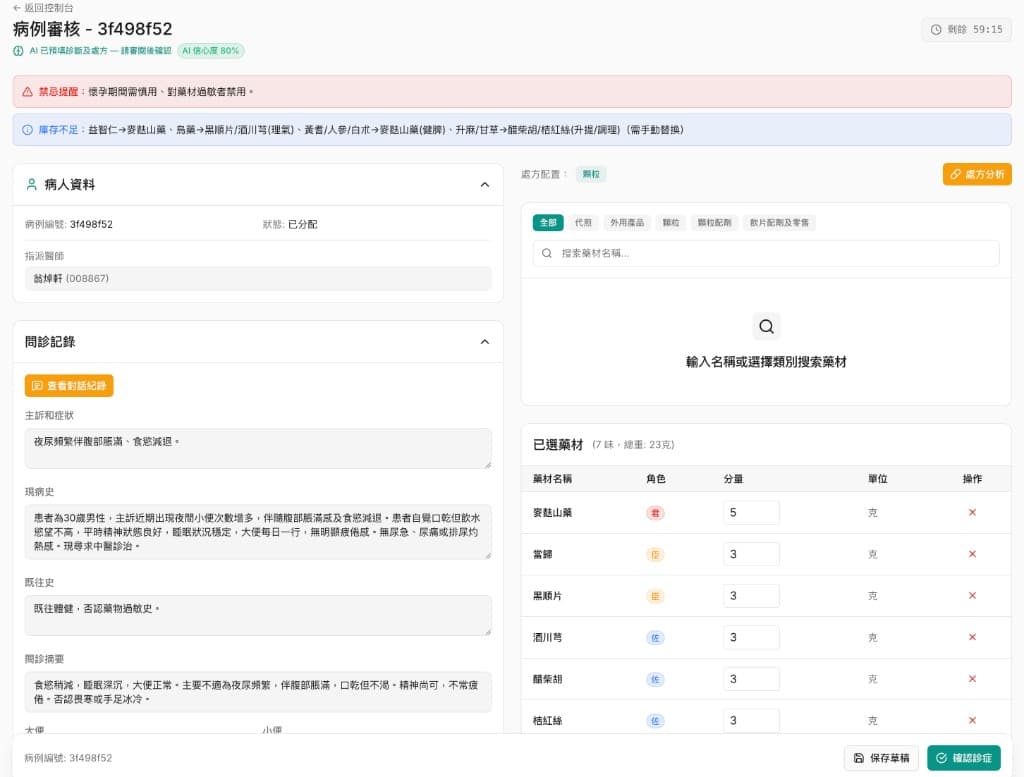Edit the 醋柴胡 quantity field

pyautogui.click(x=751, y=679)
